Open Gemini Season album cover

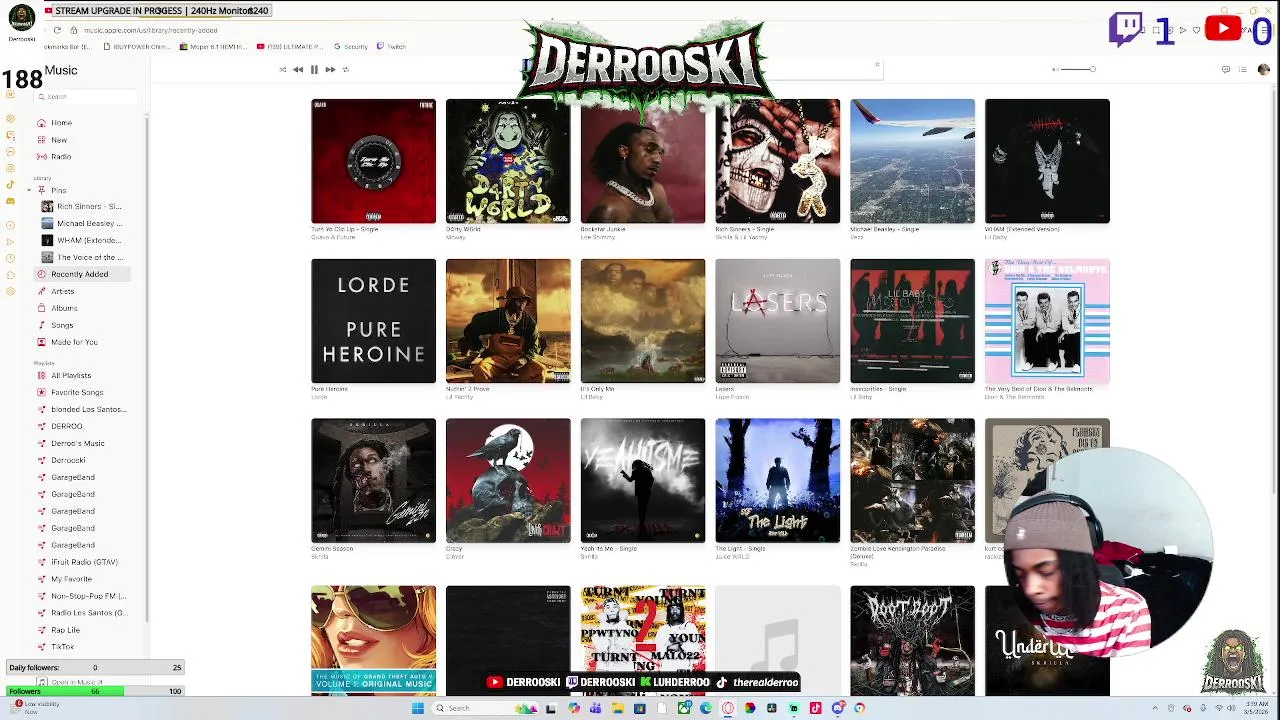tap(373, 481)
